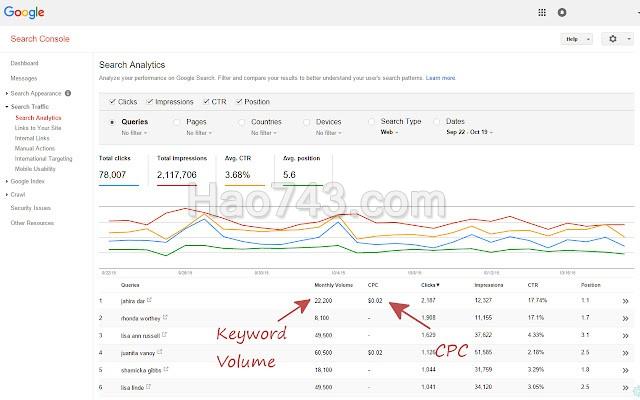Open No filter dropdown under Devices
The height and width of the screenshot is (400, 640).
[329, 133]
